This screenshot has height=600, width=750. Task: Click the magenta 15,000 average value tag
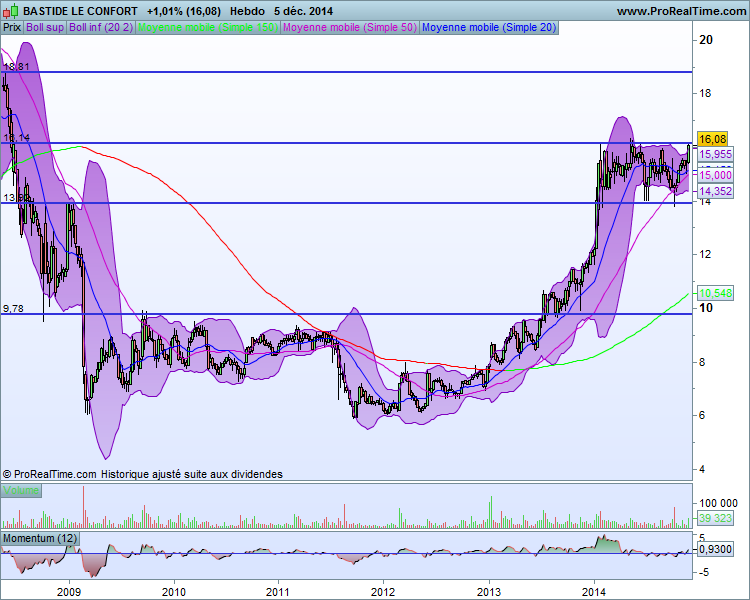(x=715, y=175)
